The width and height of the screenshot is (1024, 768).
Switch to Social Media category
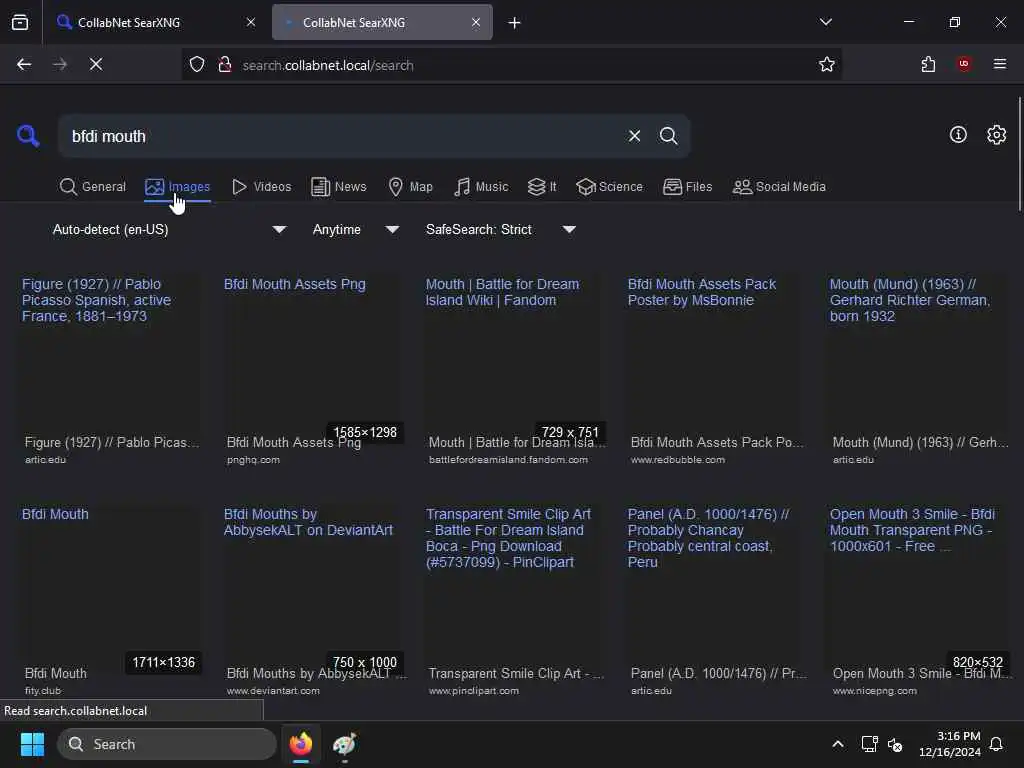pyautogui.click(x=779, y=187)
